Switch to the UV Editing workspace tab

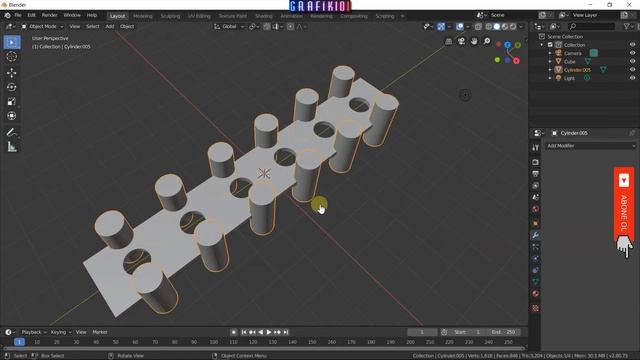pos(199,16)
